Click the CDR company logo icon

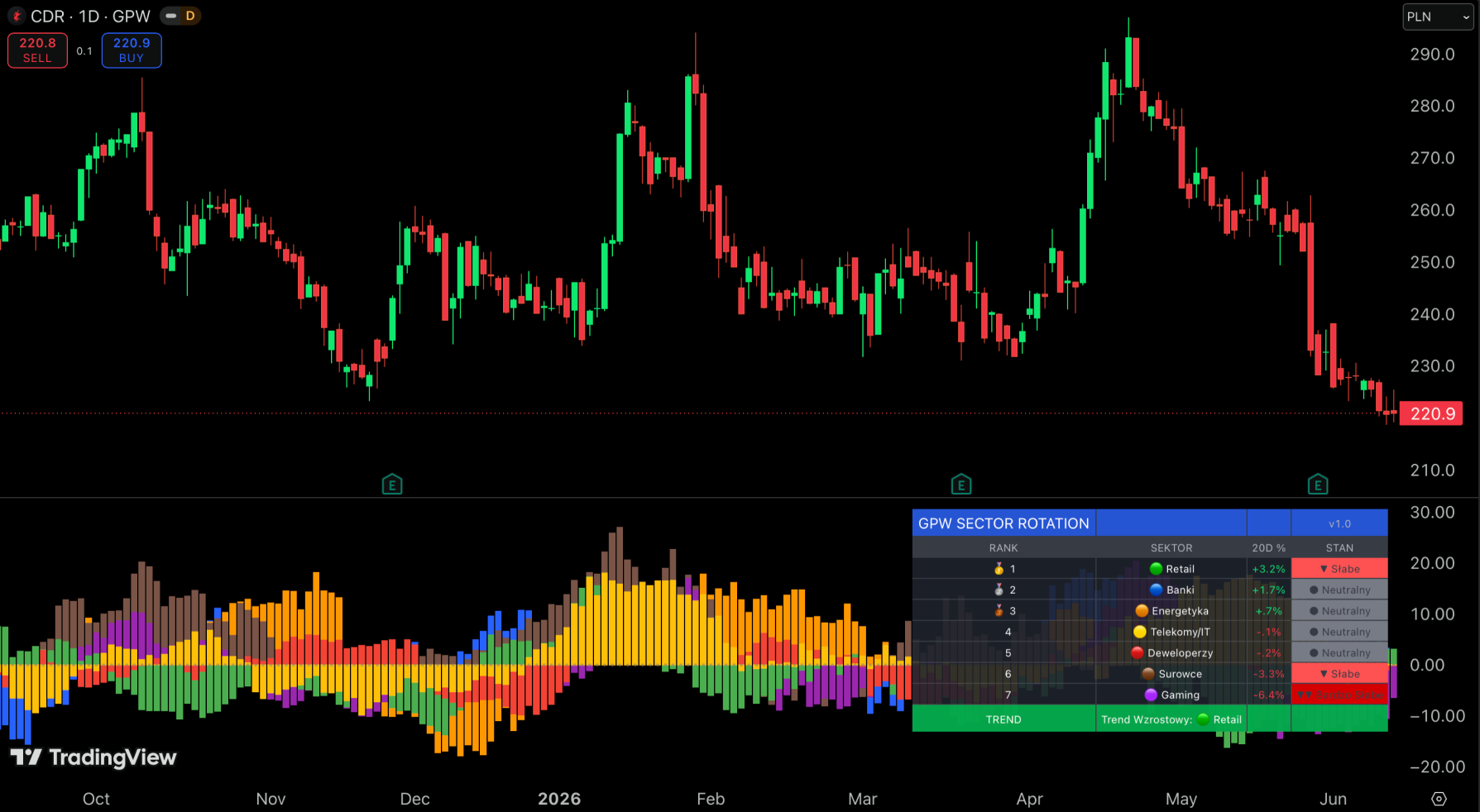(x=16, y=16)
